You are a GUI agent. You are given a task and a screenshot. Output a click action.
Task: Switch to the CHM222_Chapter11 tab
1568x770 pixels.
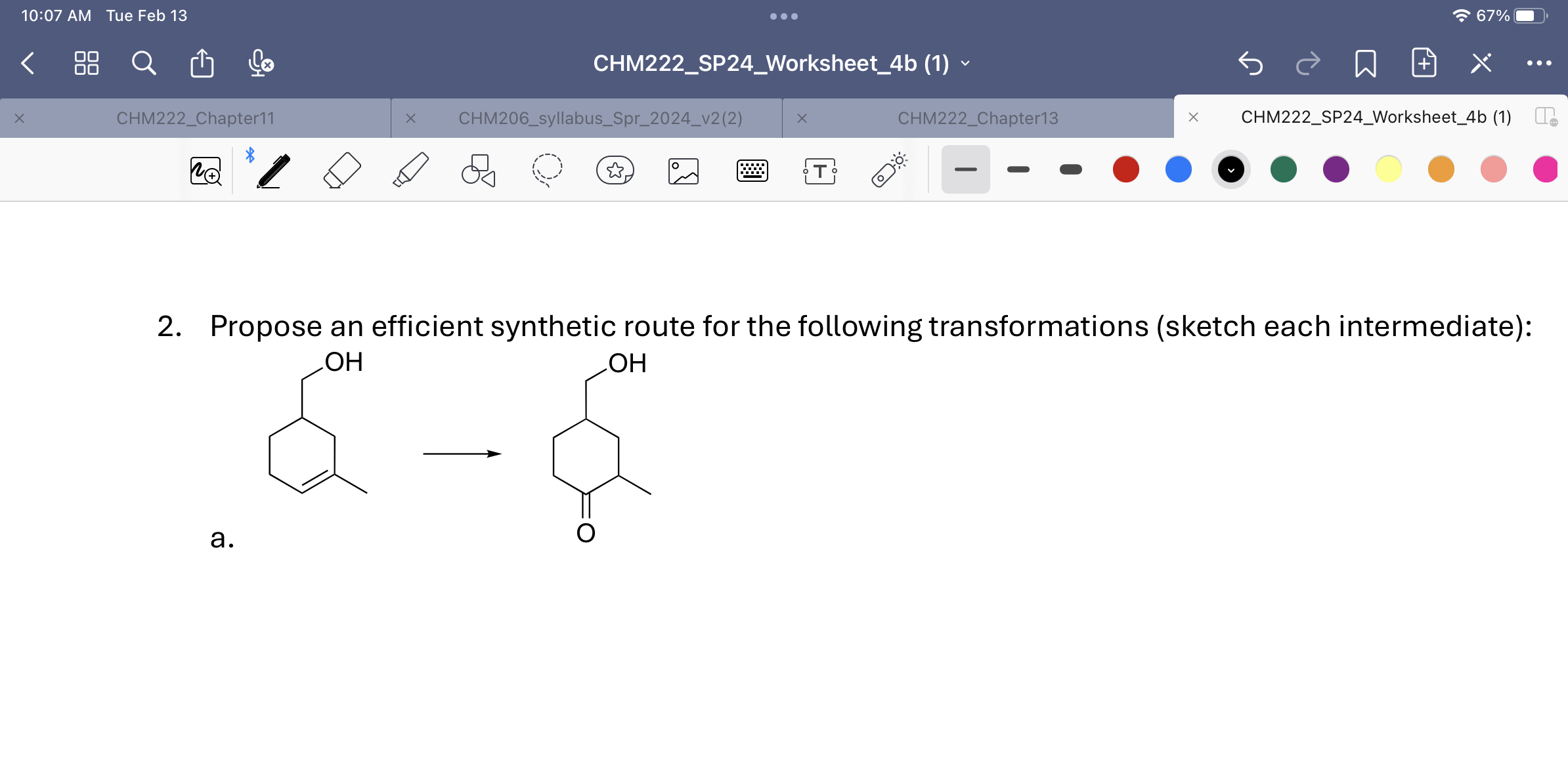tap(195, 118)
